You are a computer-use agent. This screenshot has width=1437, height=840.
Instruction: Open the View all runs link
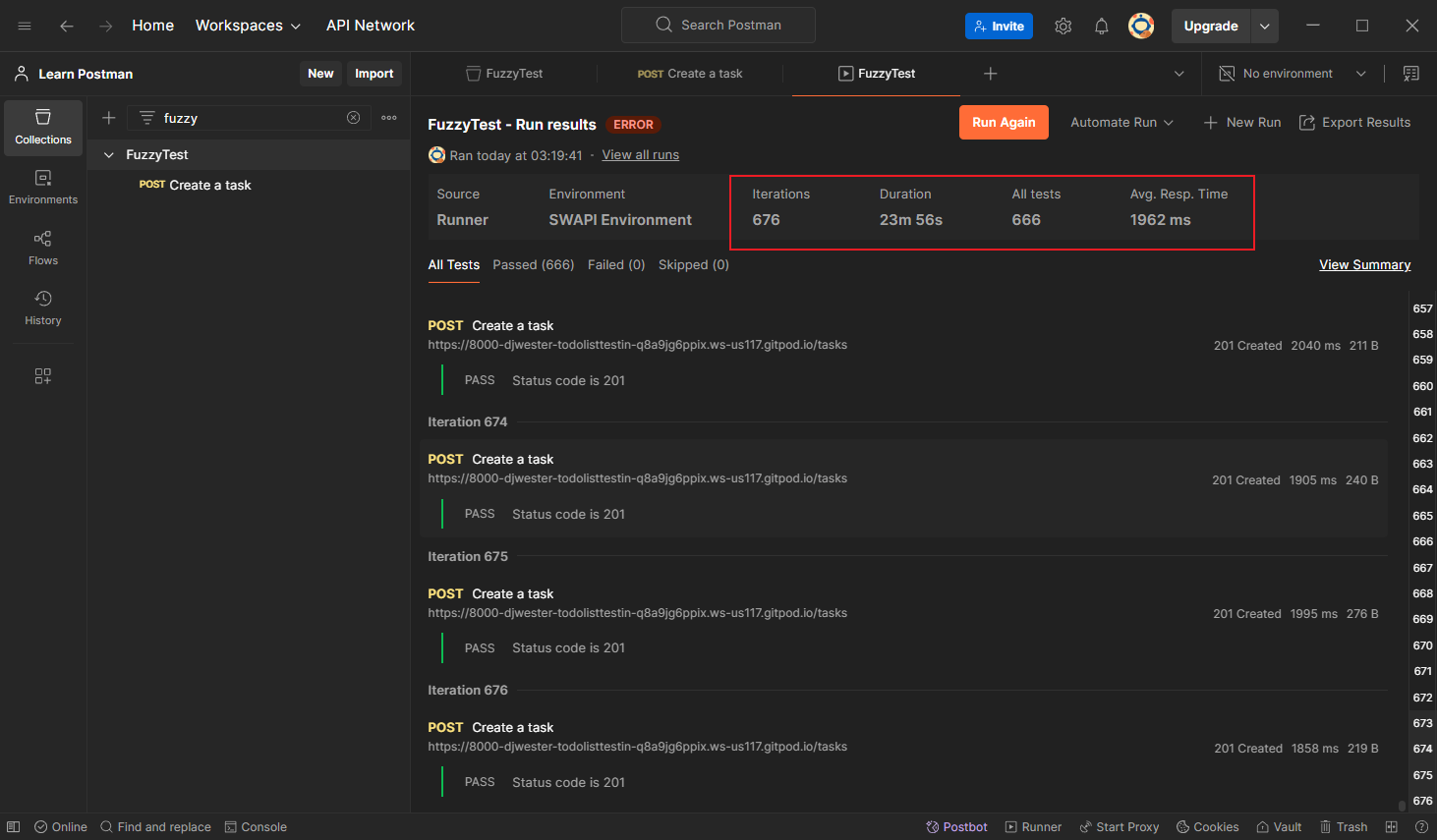(x=641, y=155)
